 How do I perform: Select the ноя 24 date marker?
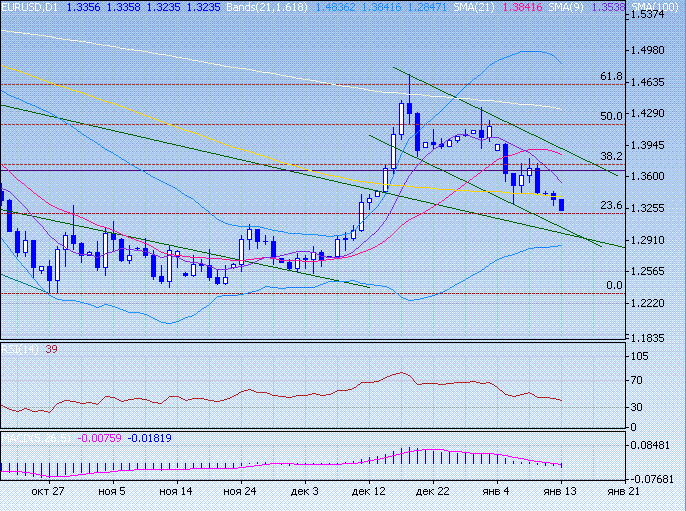pyautogui.click(x=240, y=492)
